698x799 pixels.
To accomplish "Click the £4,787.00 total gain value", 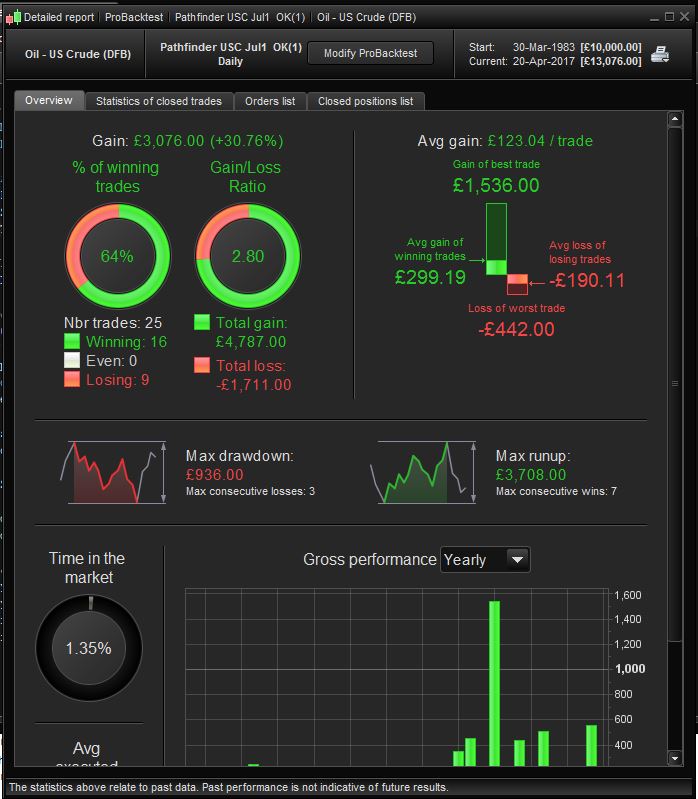I will click(251, 341).
